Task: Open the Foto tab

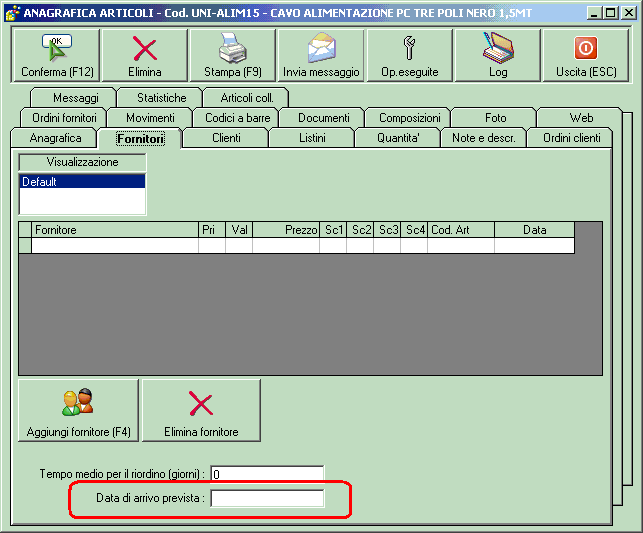Action: (495, 118)
